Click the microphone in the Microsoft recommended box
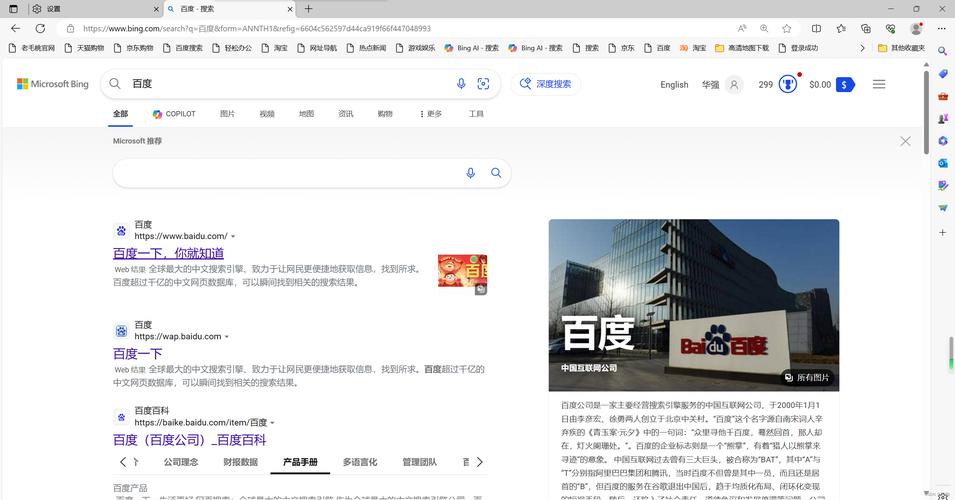 pos(470,173)
